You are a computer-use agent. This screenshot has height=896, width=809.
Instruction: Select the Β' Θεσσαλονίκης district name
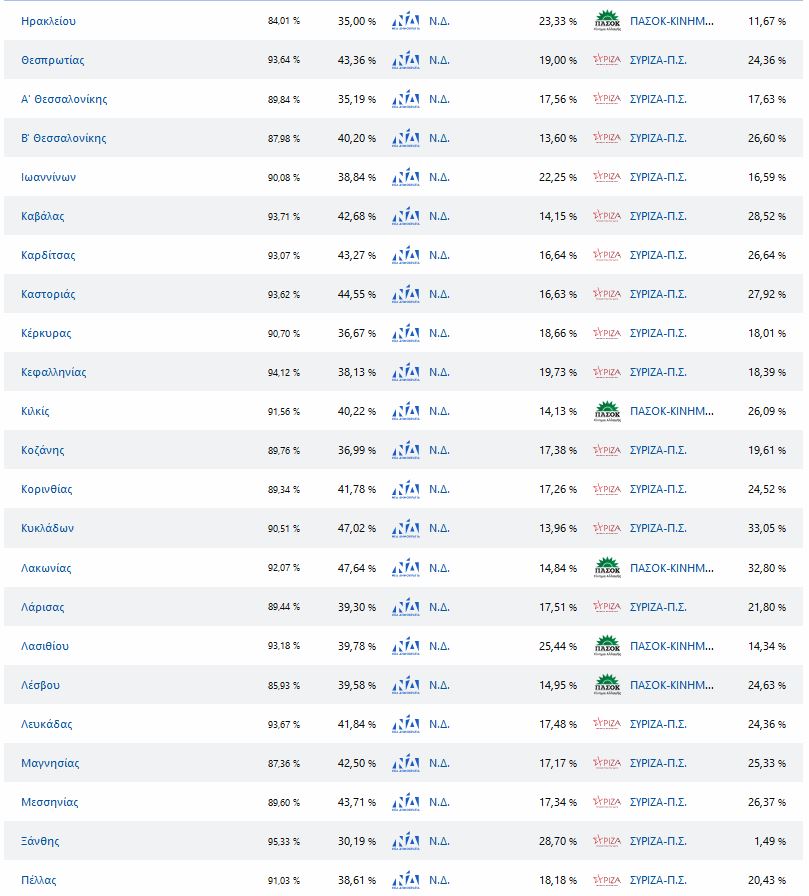(64, 138)
